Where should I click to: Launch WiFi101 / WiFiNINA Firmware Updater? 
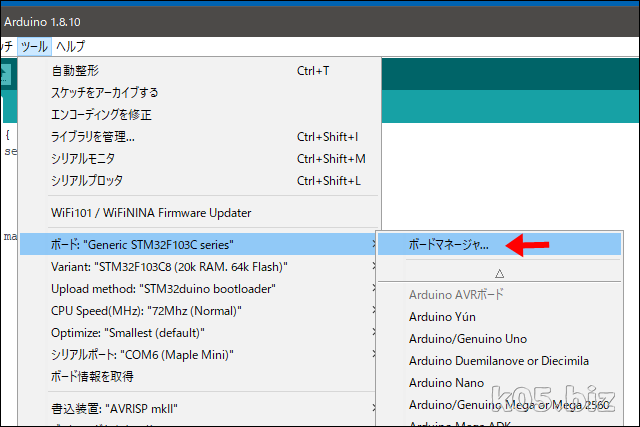coord(200,213)
